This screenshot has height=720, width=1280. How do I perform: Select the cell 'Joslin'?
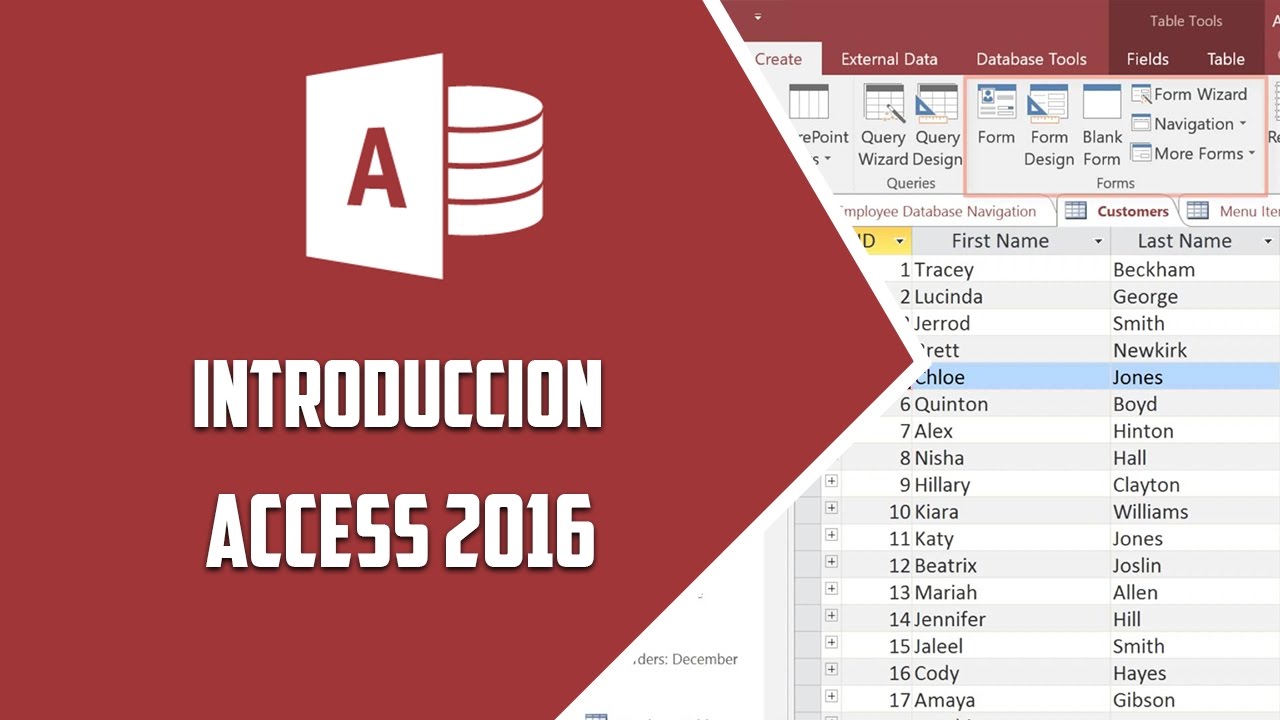pyautogui.click(x=1195, y=567)
